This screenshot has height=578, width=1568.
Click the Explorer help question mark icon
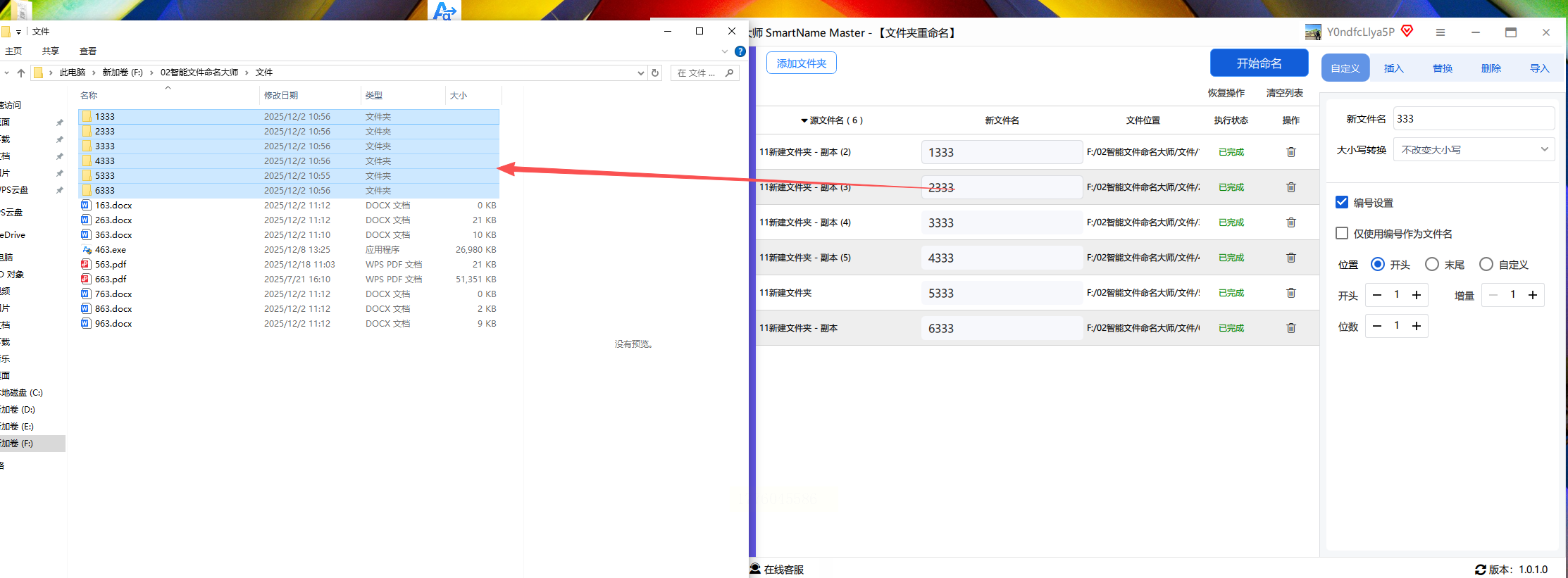740,51
